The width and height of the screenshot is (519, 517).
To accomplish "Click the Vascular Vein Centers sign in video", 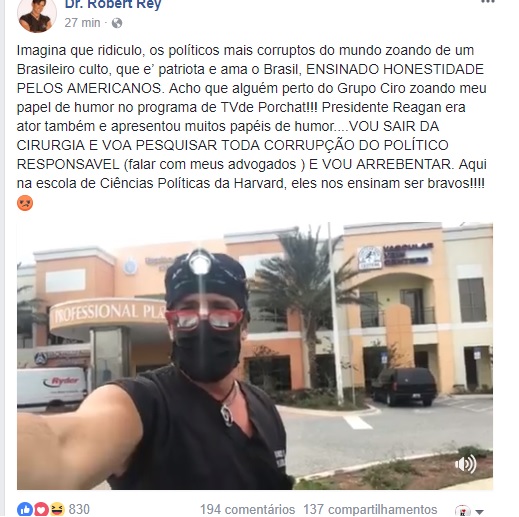I will point(396,256).
